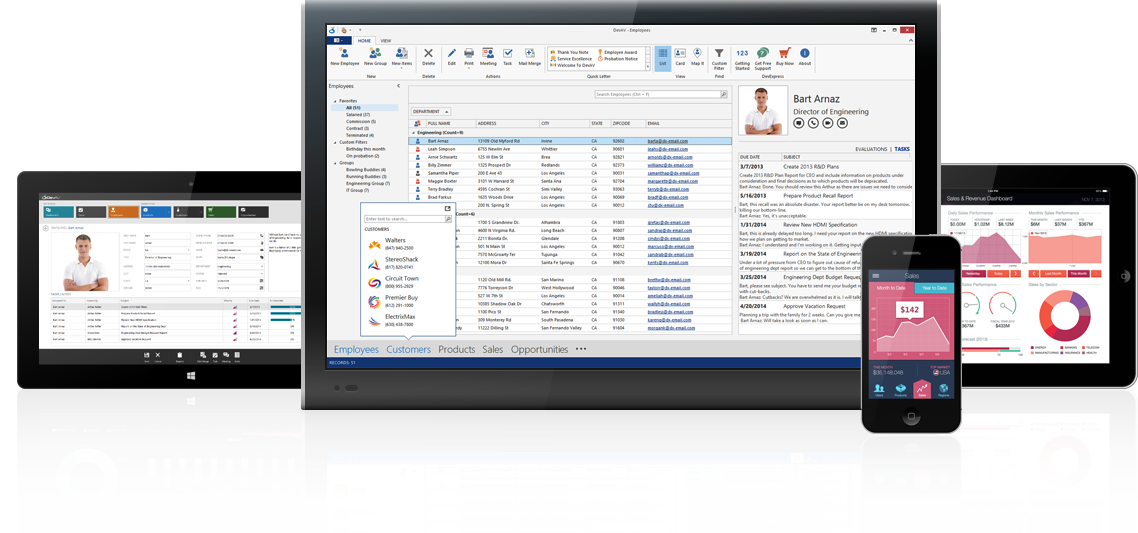Open the Products navigation tab

[x=456, y=350]
